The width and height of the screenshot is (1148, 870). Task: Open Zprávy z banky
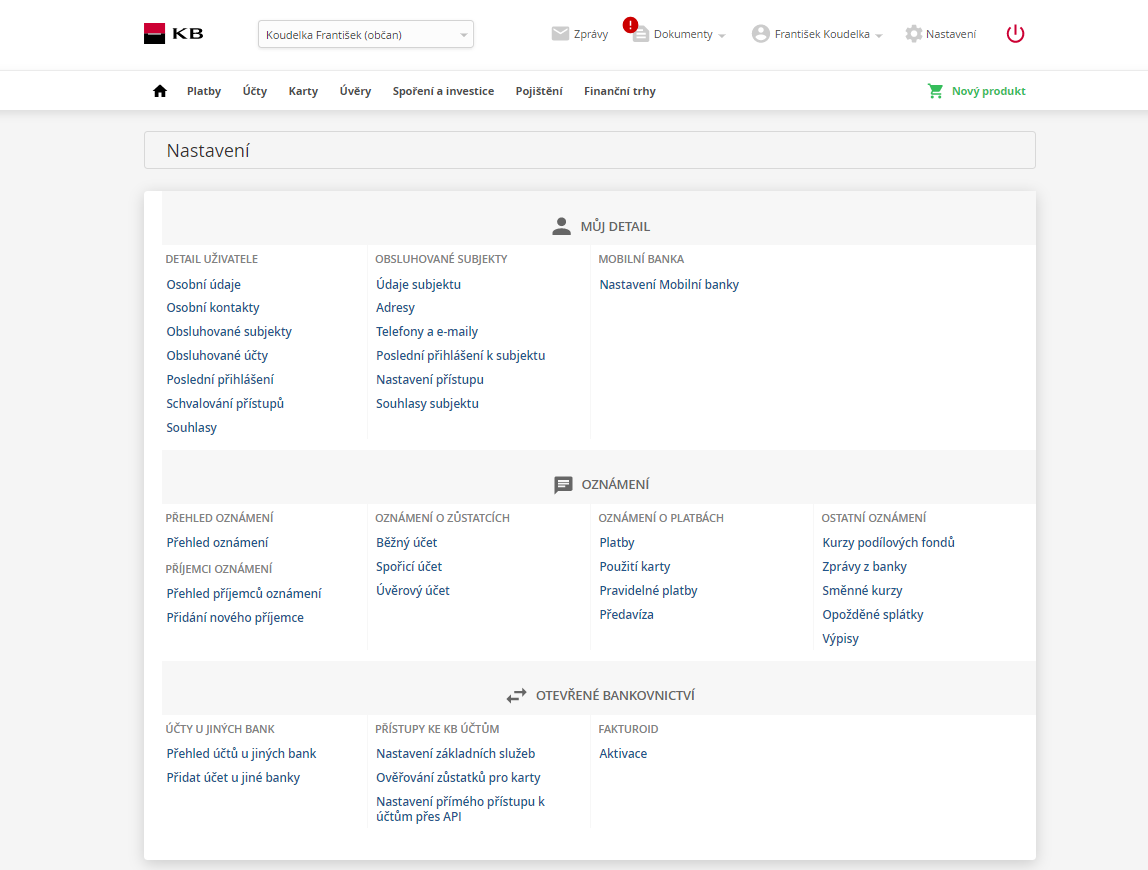[x=864, y=567]
